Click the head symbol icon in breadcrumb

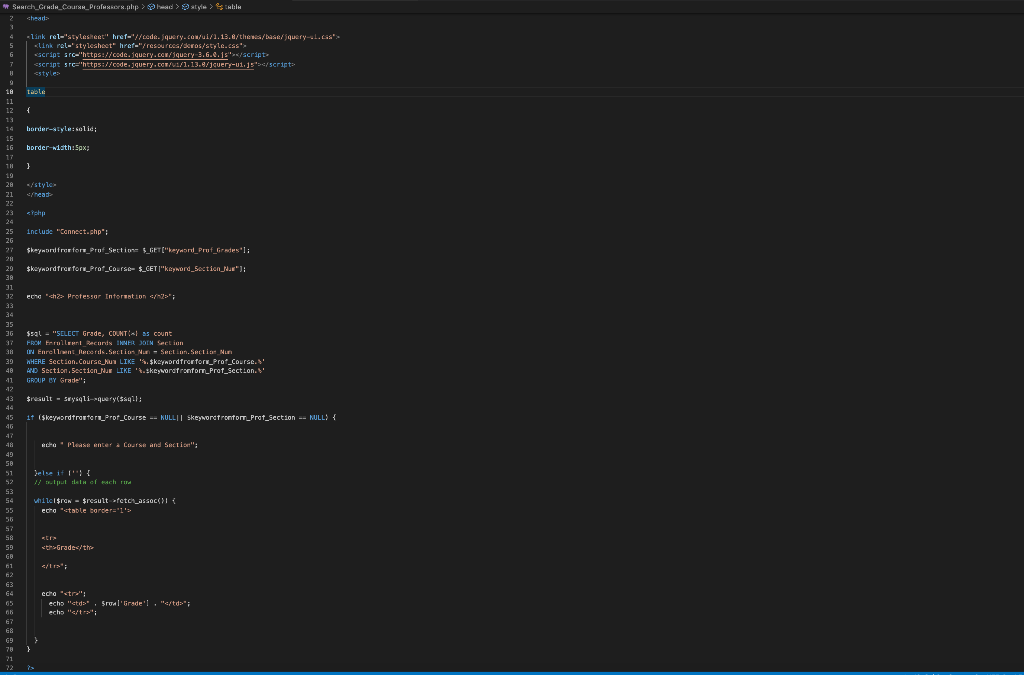click(x=151, y=7)
